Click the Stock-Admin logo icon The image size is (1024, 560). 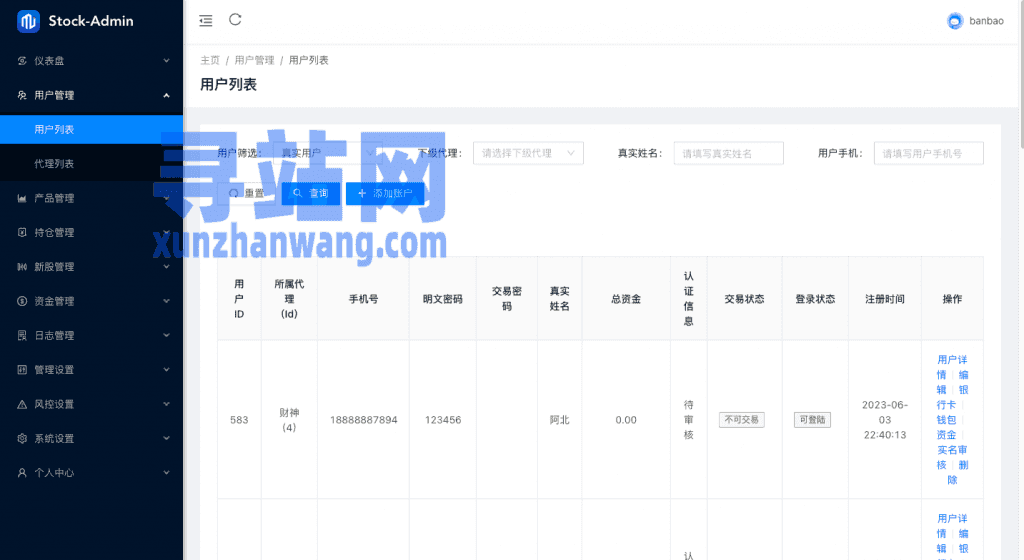click(28, 21)
